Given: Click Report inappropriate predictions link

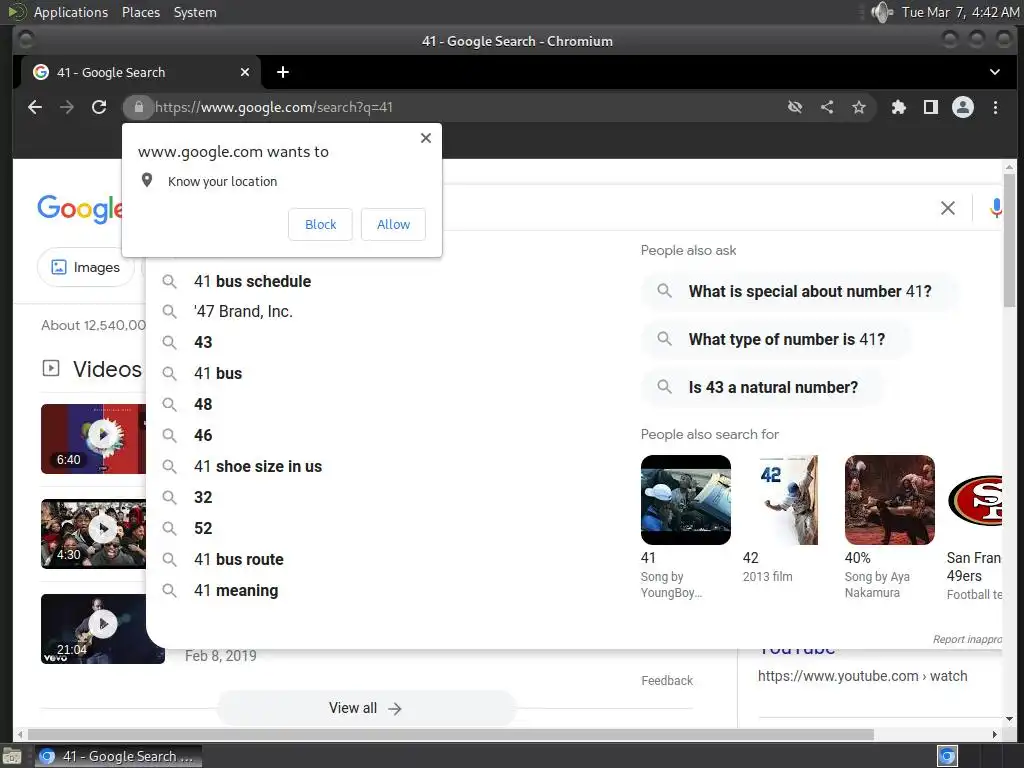Looking at the screenshot, I should pos(967,639).
